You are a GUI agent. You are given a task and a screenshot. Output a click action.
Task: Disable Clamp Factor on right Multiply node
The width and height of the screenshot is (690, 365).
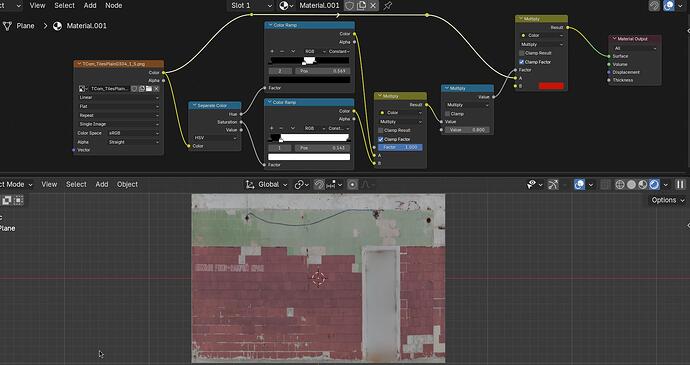[x=522, y=62]
